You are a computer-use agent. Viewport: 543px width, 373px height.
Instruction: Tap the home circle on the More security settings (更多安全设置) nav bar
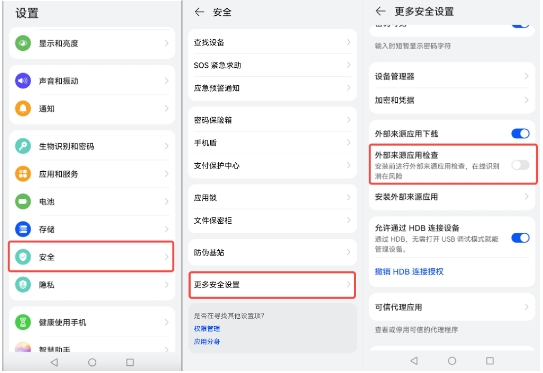(452, 361)
